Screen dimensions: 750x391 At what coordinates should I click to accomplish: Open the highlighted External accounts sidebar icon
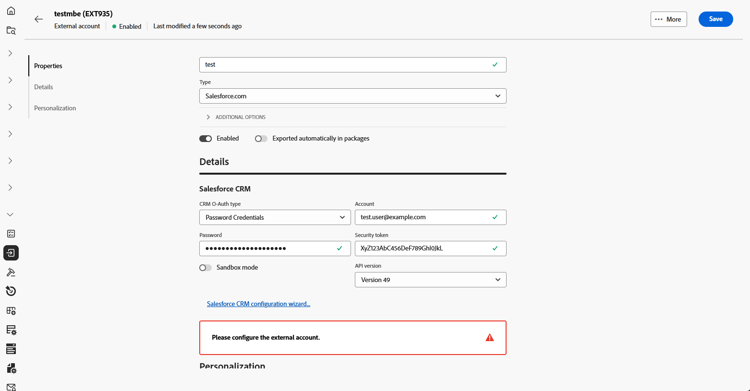click(11, 253)
